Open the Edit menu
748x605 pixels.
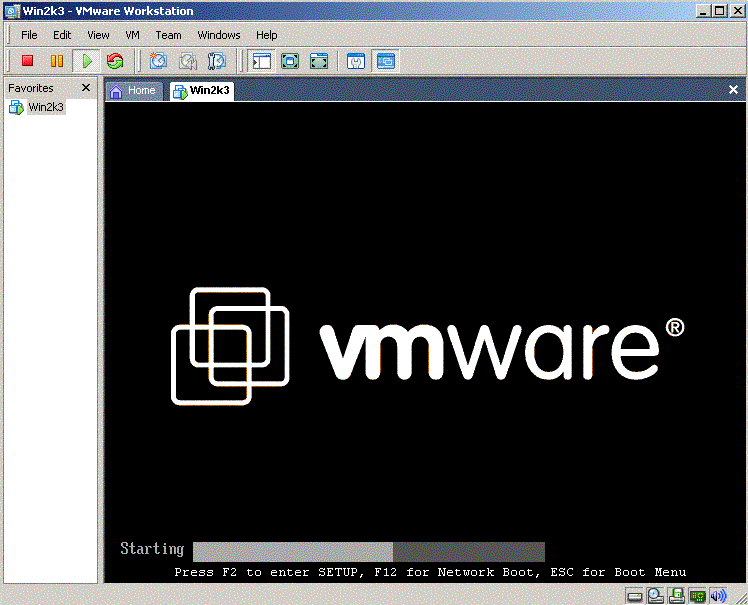click(62, 35)
